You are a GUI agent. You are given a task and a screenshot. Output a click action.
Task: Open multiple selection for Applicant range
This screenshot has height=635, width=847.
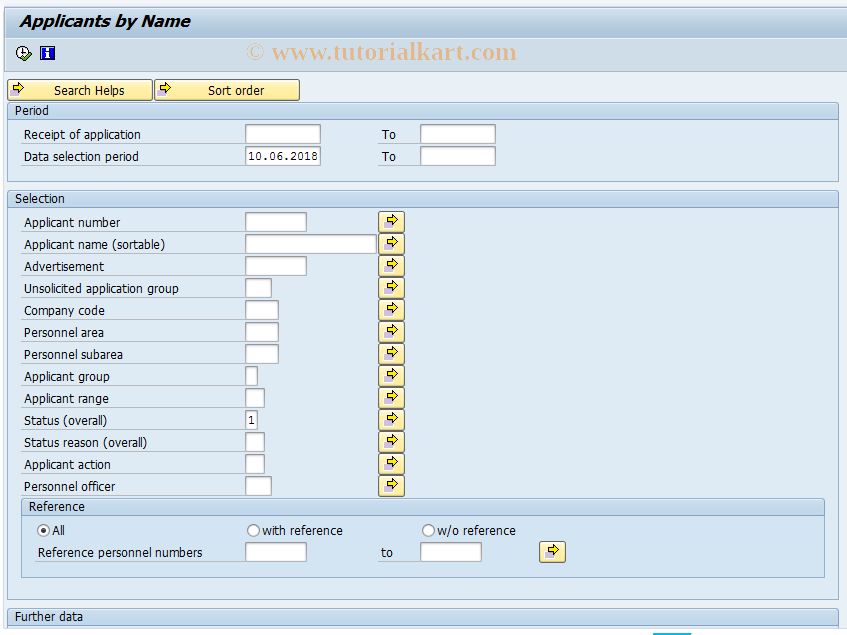[x=392, y=397]
